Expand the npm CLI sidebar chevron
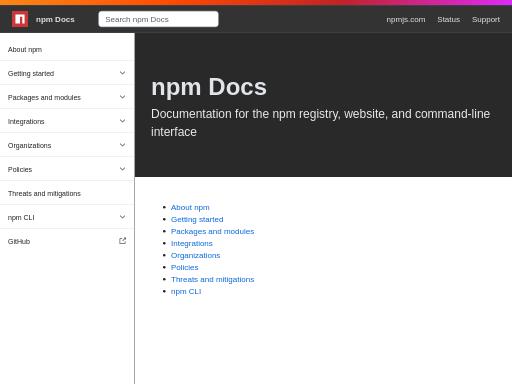This screenshot has height=384, width=512. (122, 217)
